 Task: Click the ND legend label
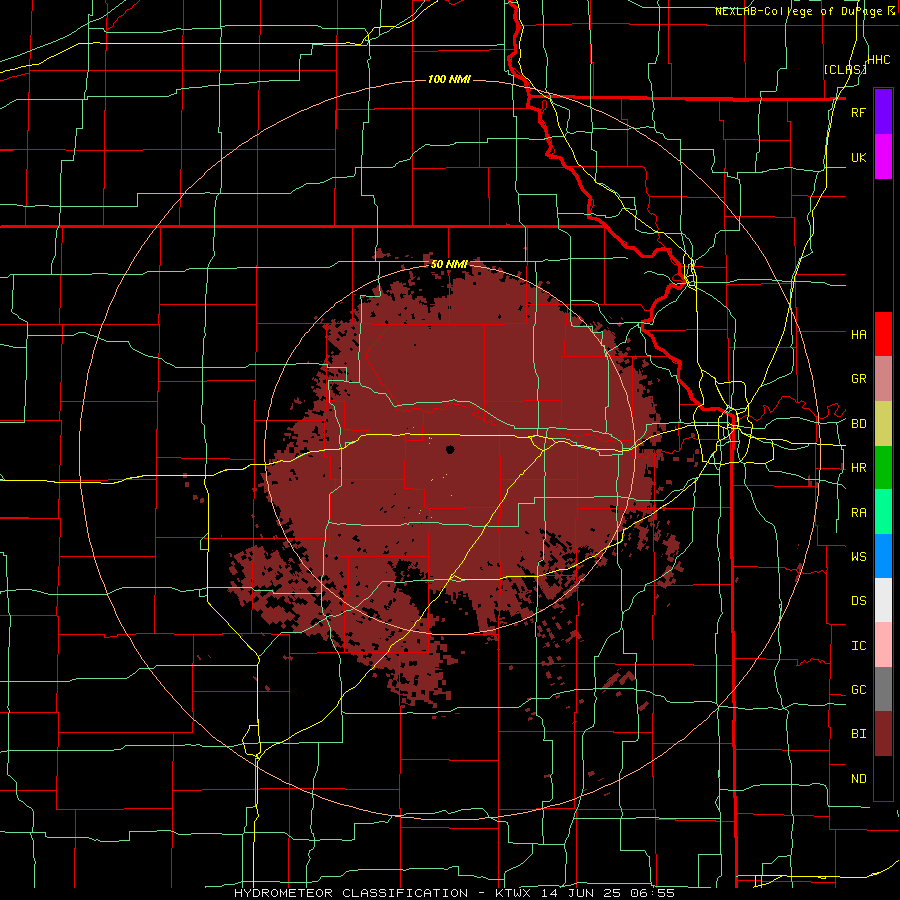858,779
